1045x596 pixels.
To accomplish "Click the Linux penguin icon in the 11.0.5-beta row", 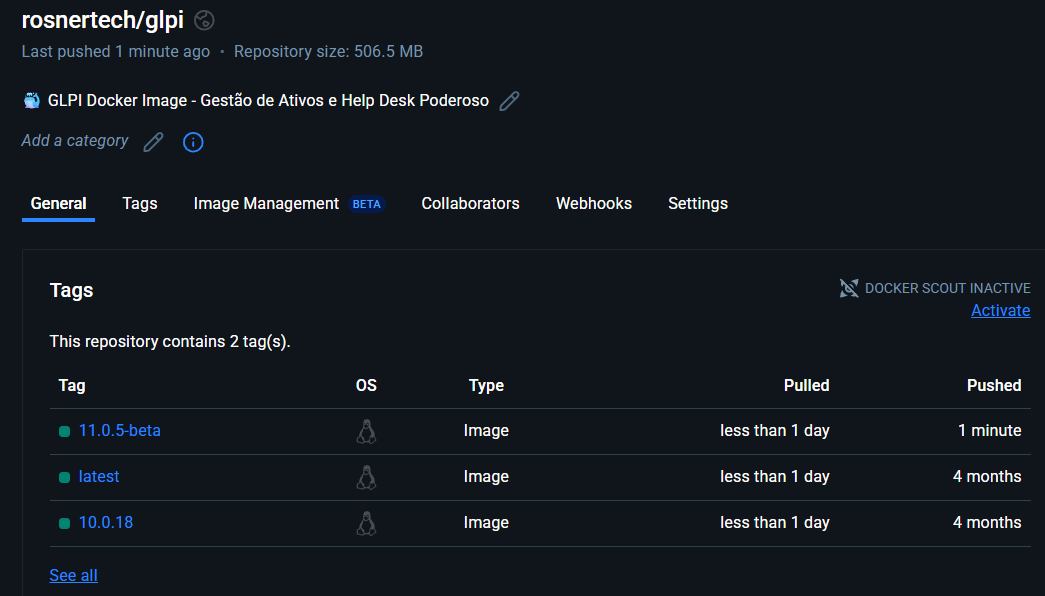I will [367, 431].
